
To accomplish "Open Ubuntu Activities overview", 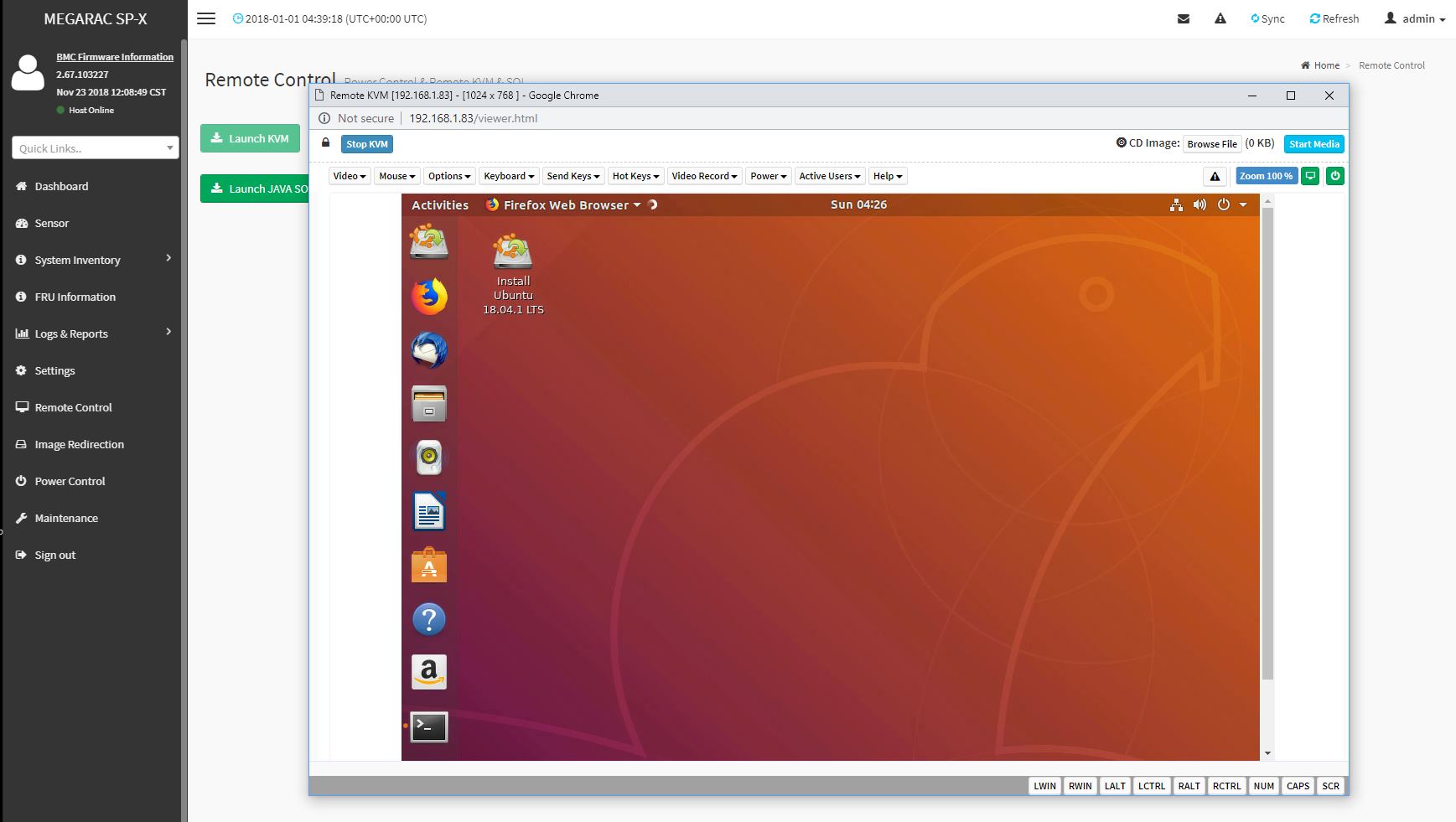I will tap(440, 205).
